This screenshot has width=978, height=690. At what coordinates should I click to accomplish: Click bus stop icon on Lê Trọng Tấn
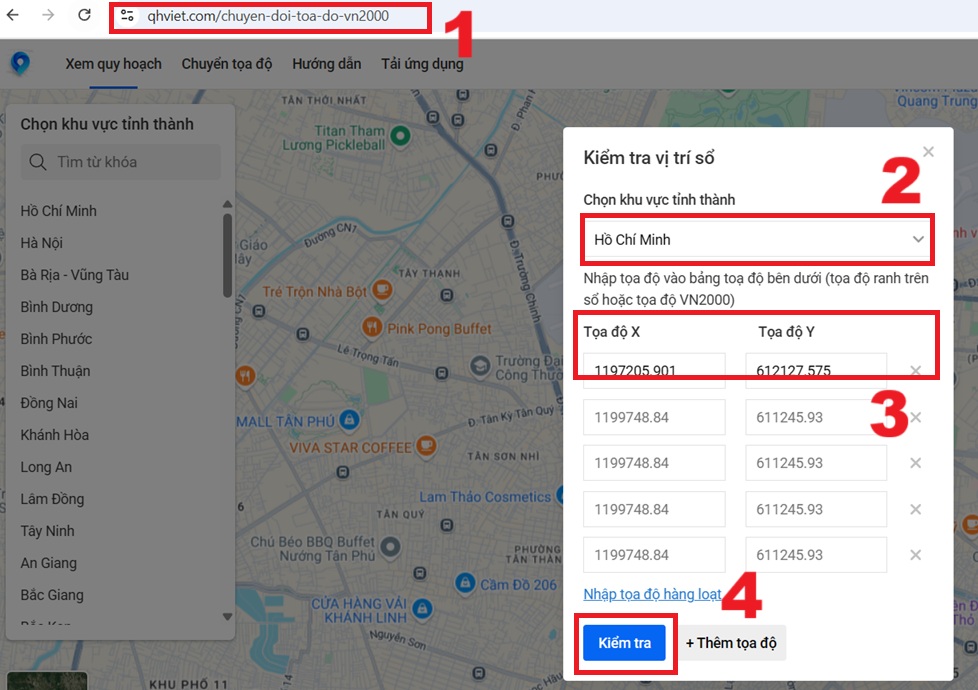442,373
